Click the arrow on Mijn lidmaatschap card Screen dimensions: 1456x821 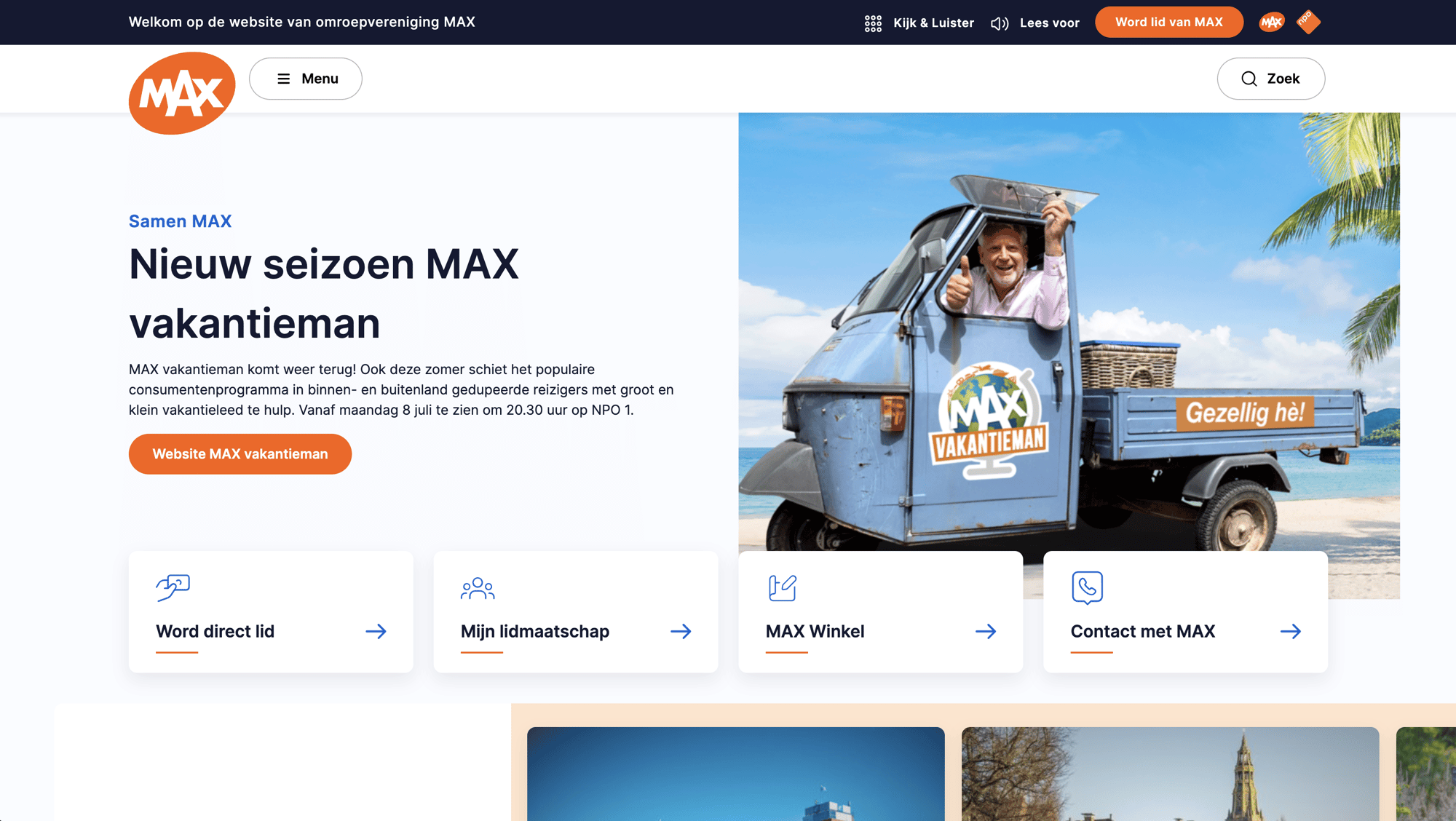click(681, 631)
